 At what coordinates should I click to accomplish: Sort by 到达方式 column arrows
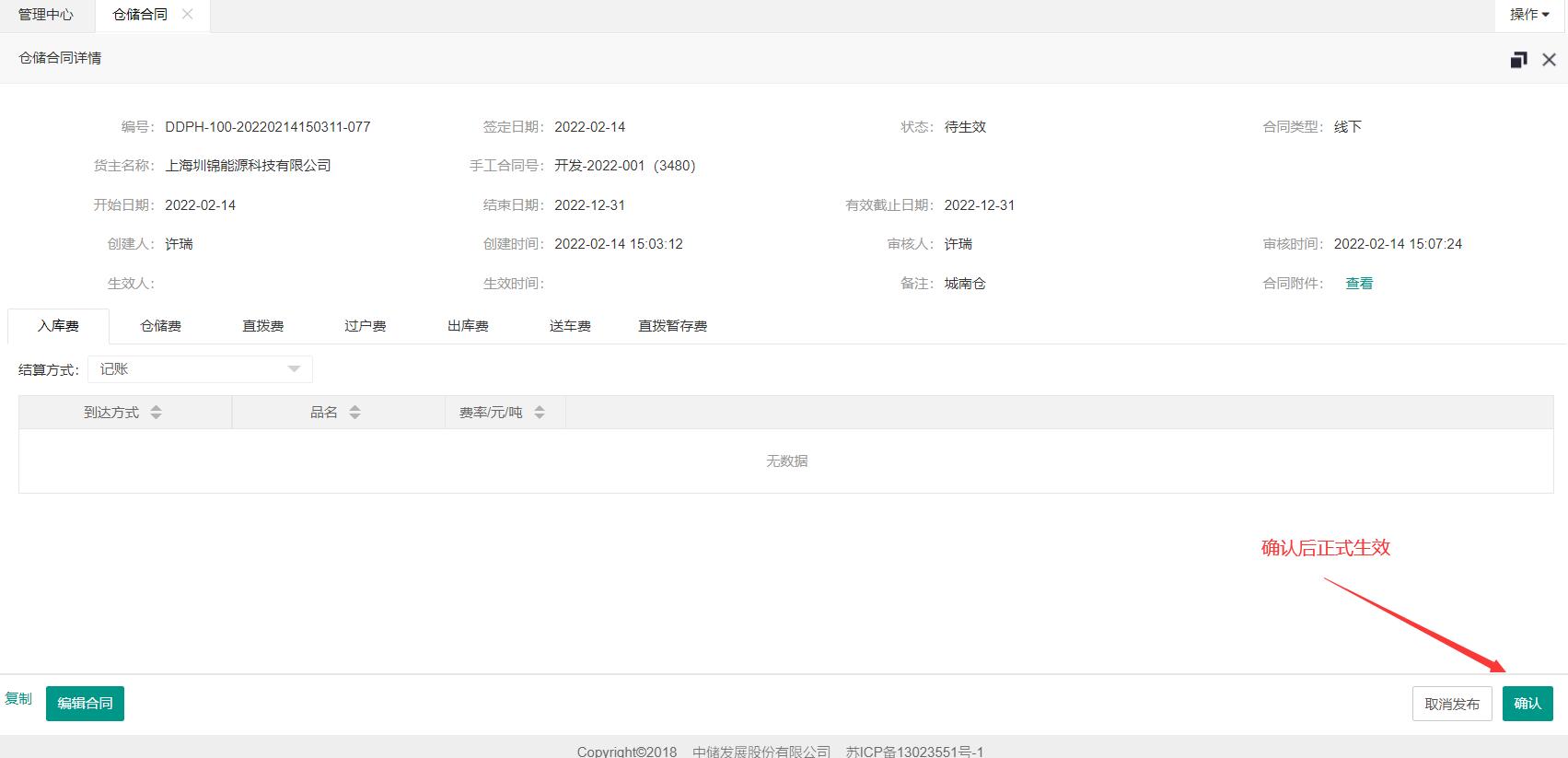pyautogui.click(x=156, y=413)
